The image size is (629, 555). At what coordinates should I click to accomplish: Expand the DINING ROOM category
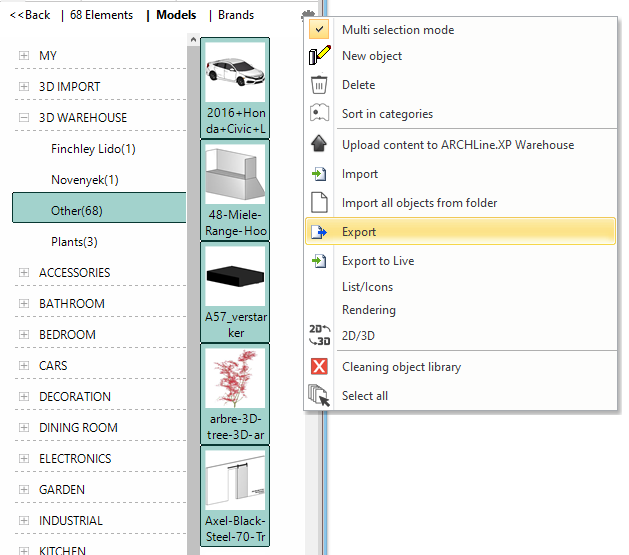24,427
